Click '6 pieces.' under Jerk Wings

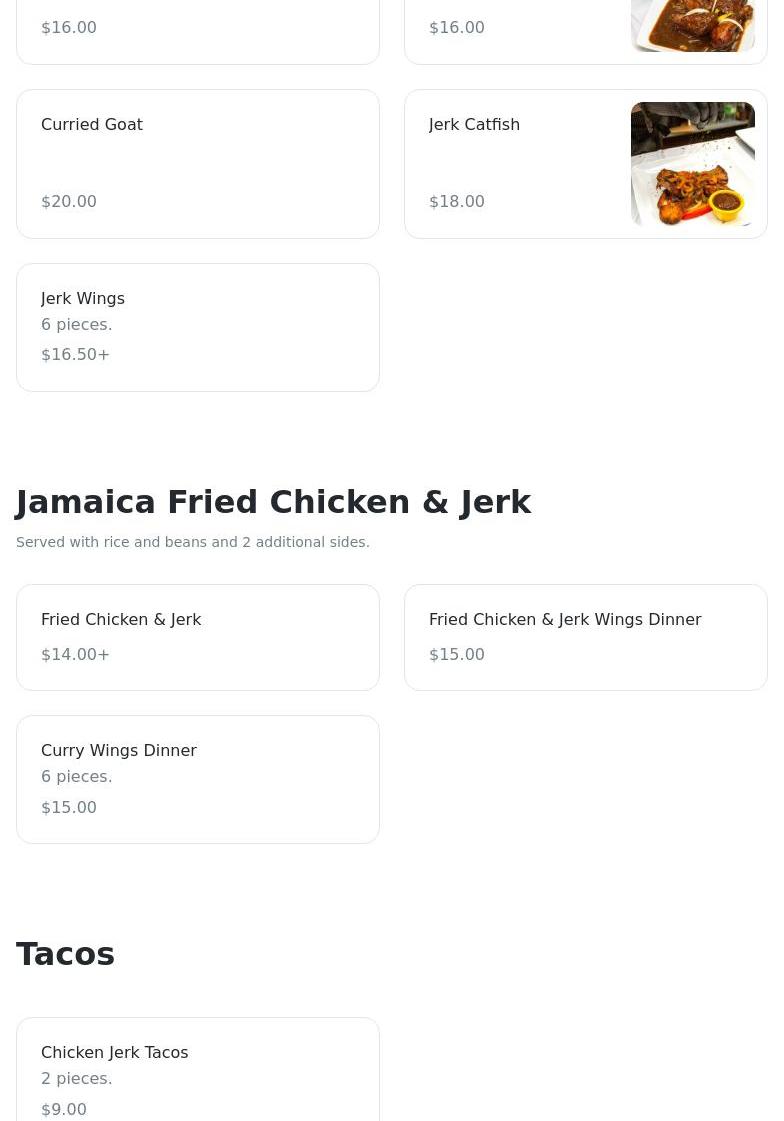coord(77,325)
